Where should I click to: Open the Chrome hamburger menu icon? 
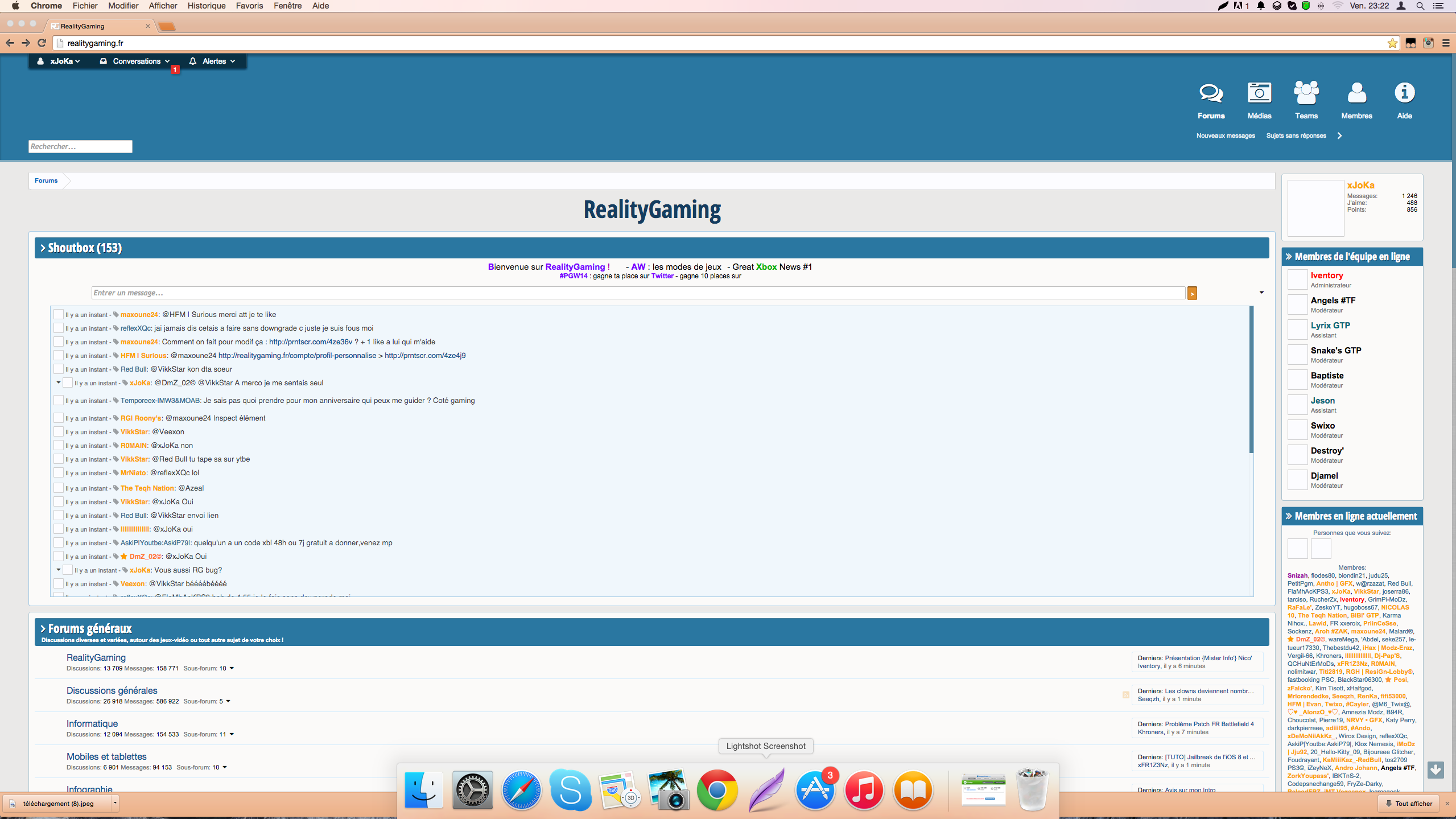(1446, 43)
